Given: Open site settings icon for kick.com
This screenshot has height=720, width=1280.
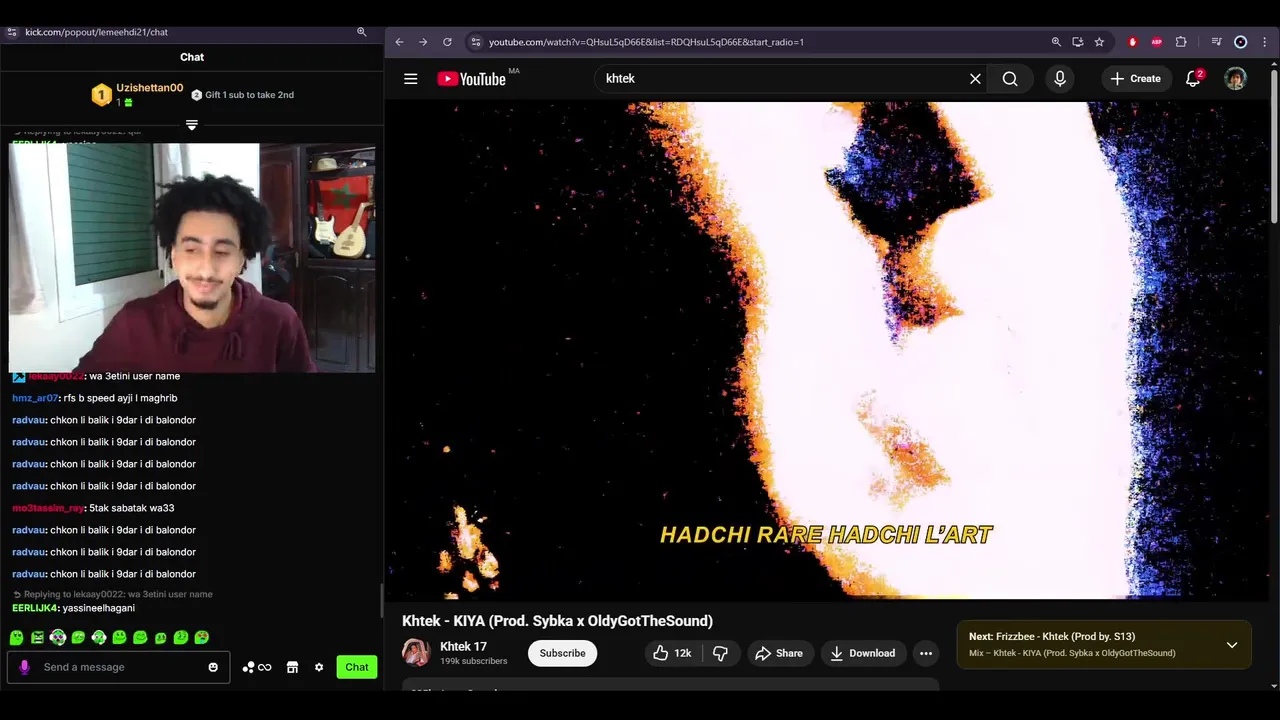Looking at the screenshot, I should pos(11,32).
